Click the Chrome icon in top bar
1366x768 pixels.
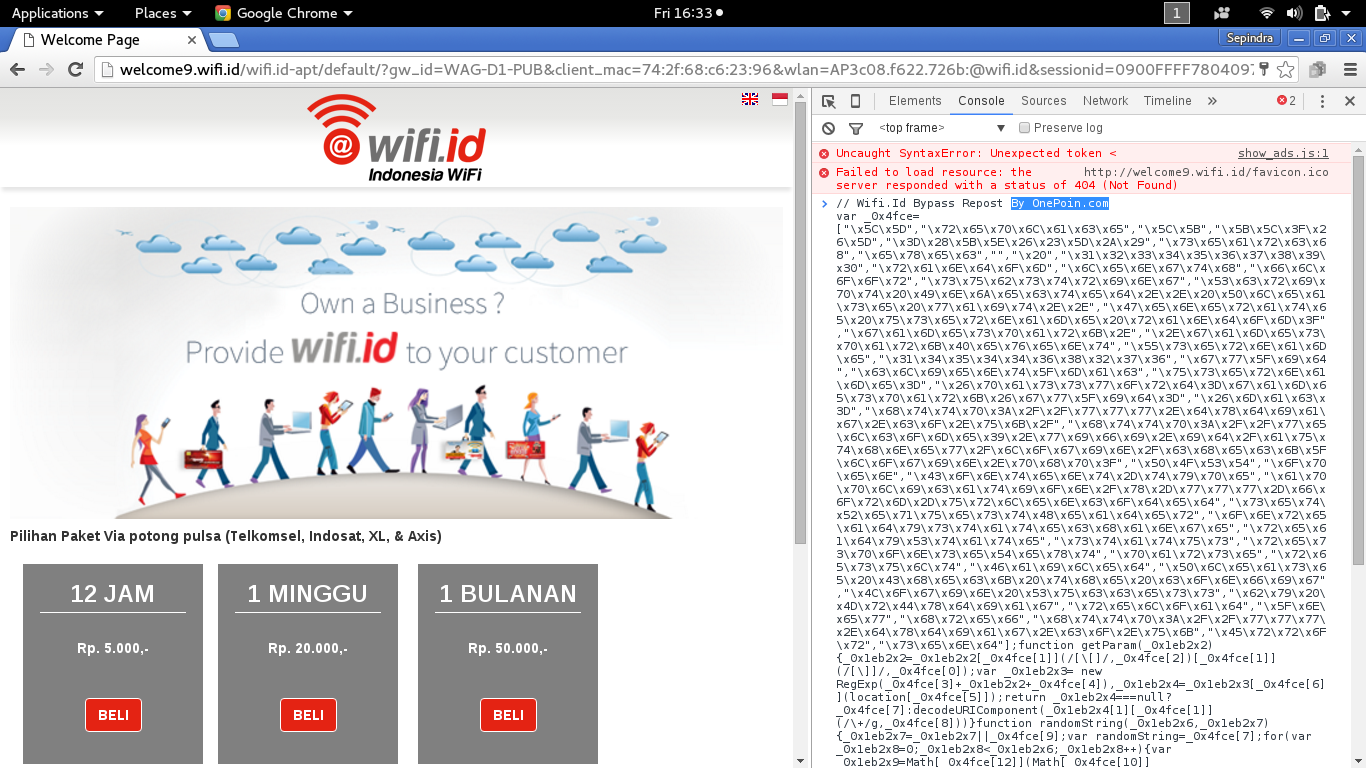pyautogui.click(x=223, y=13)
